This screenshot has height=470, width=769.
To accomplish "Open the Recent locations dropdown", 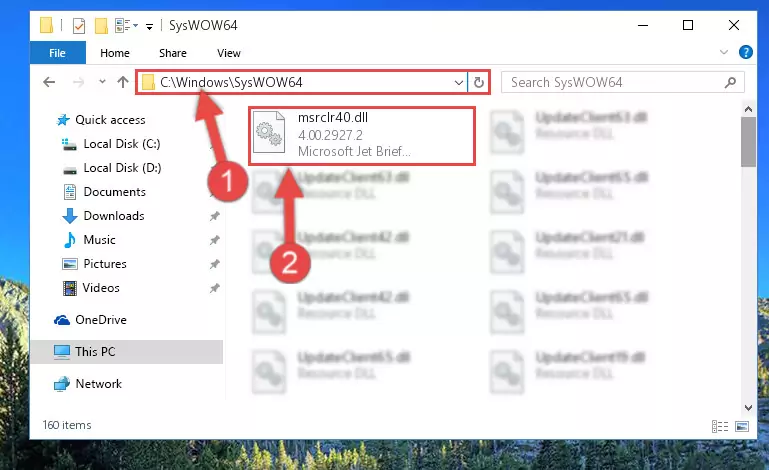I will [102, 82].
